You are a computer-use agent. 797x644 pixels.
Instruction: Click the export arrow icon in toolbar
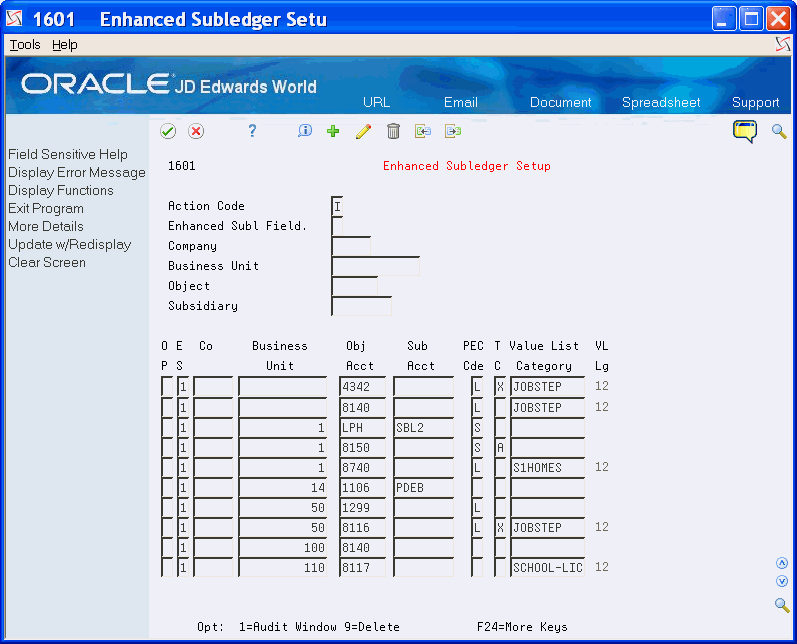[x=453, y=131]
